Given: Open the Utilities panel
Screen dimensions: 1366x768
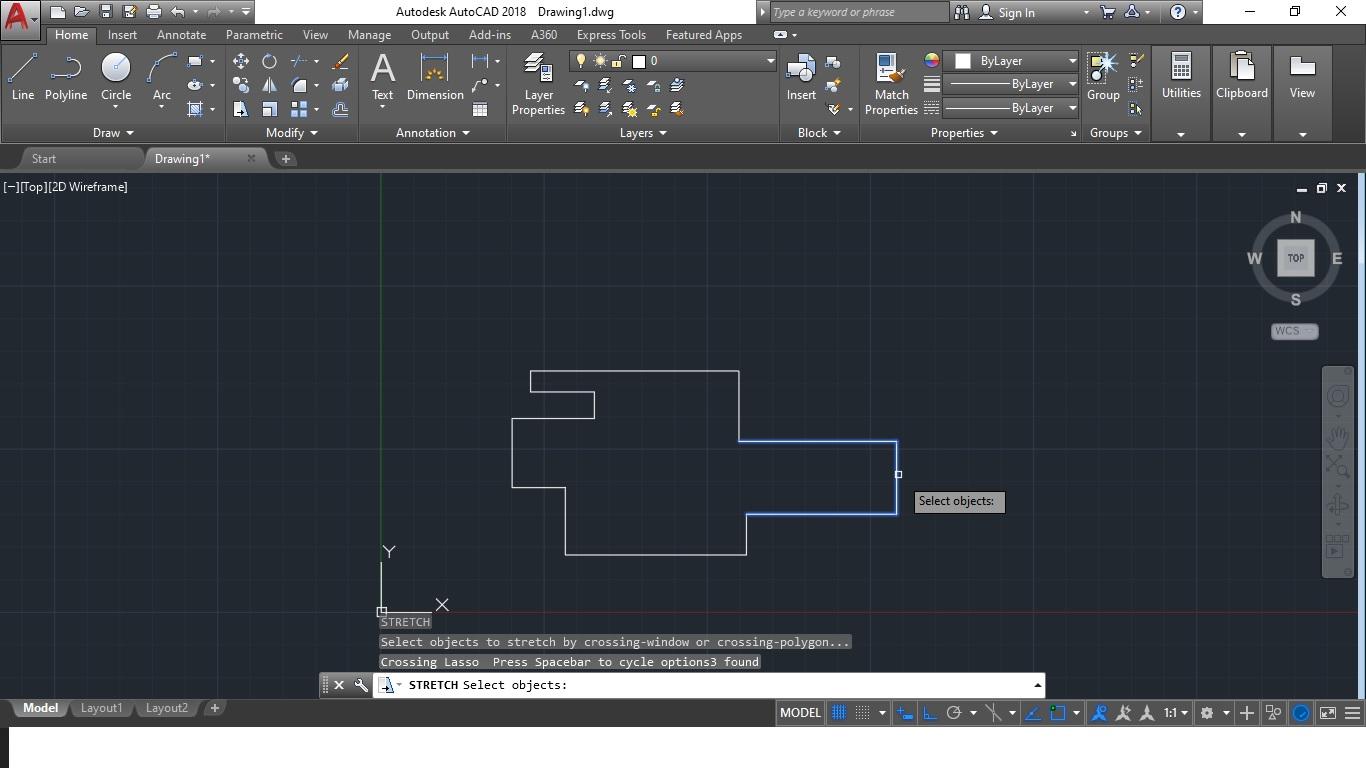Looking at the screenshot, I should point(1181,95).
